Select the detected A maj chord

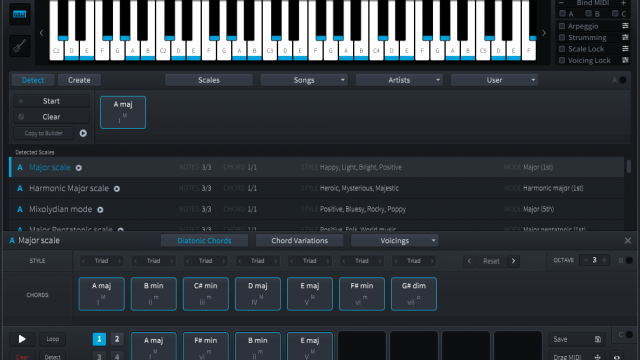pyautogui.click(x=123, y=112)
